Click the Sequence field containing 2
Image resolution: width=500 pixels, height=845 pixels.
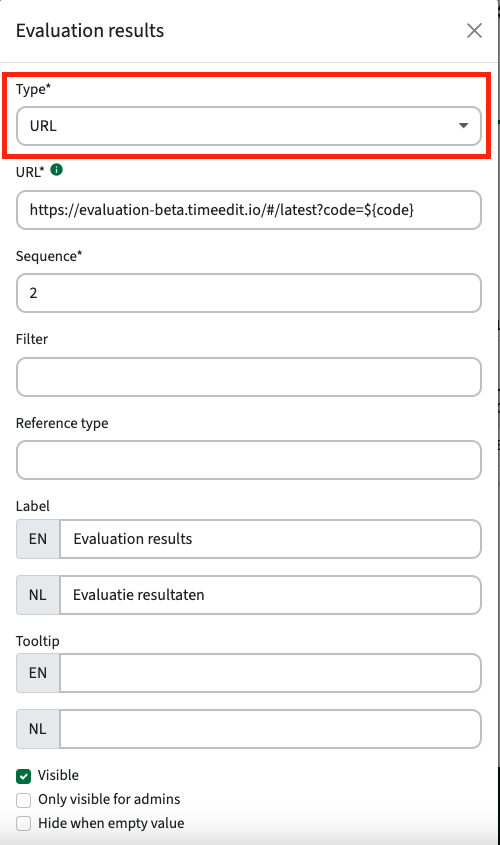coord(249,293)
